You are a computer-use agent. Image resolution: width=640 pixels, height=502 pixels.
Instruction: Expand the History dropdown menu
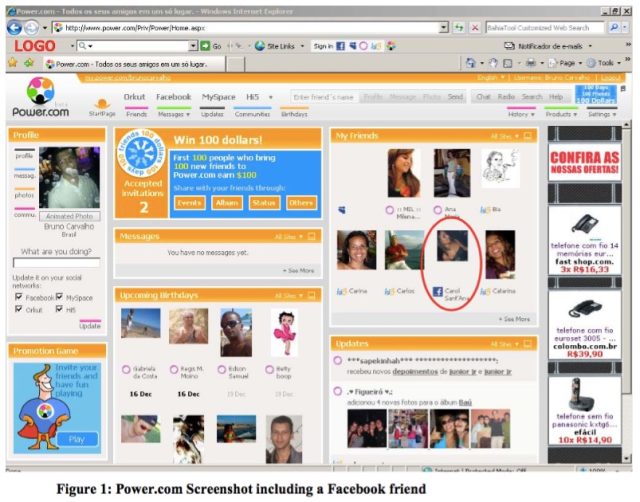tap(521, 115)
